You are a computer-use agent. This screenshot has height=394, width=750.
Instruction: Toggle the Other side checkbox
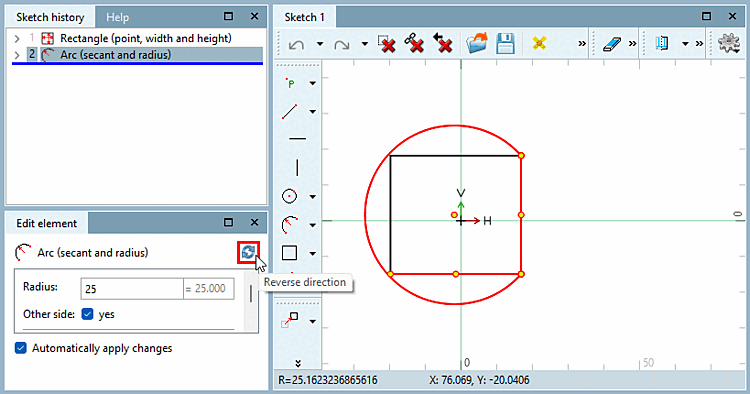pyautogui.click(x=87, y=314)
